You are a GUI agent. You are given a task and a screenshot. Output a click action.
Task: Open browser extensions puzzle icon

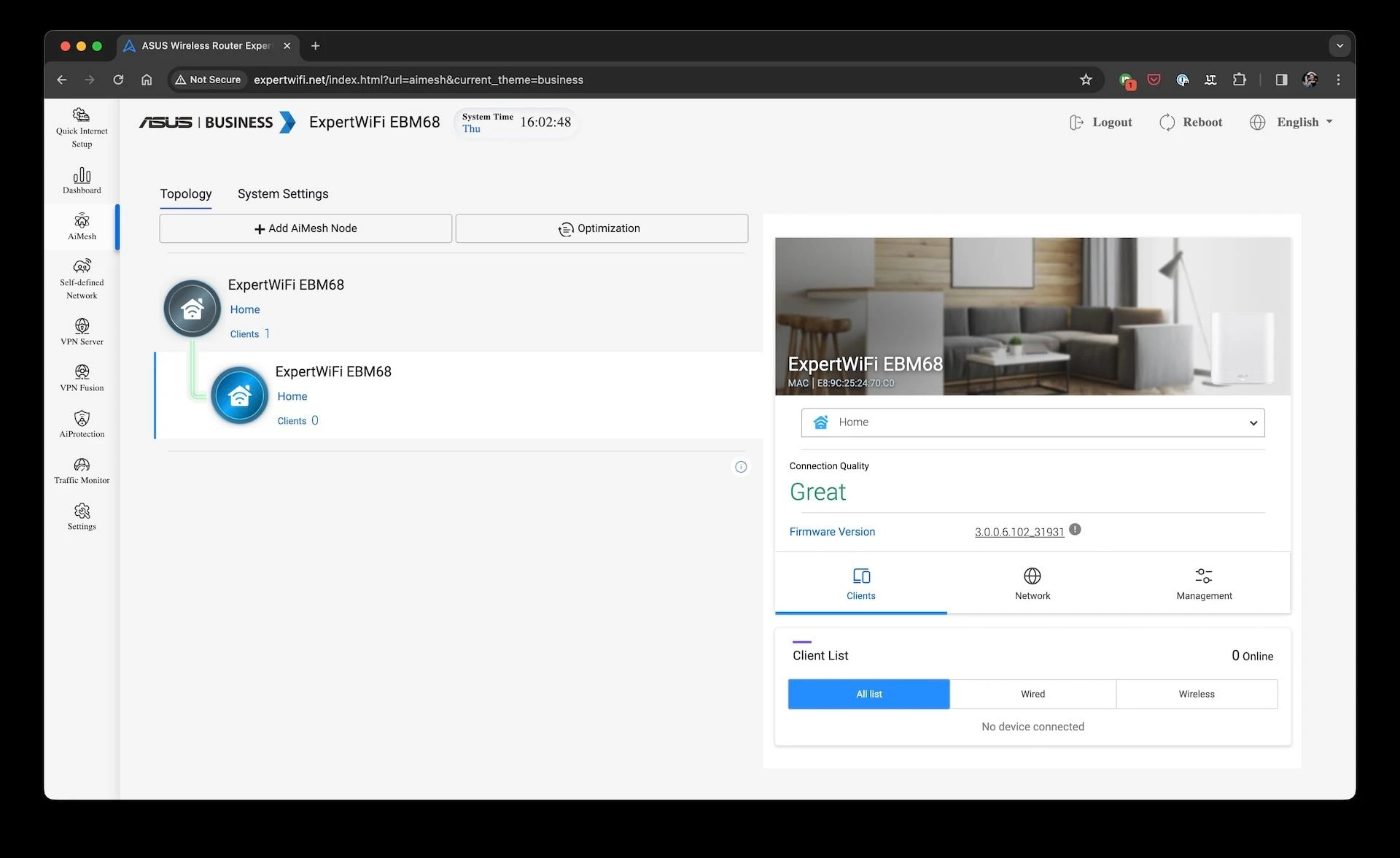[x=1239, y=80]
